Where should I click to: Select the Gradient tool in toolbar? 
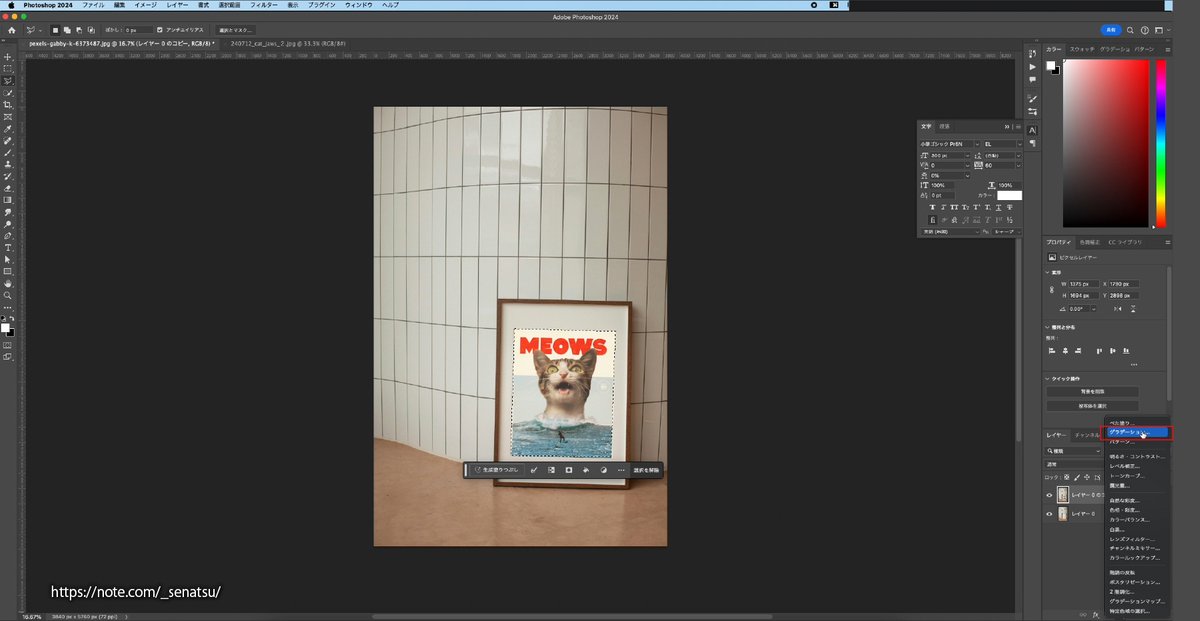8,200
